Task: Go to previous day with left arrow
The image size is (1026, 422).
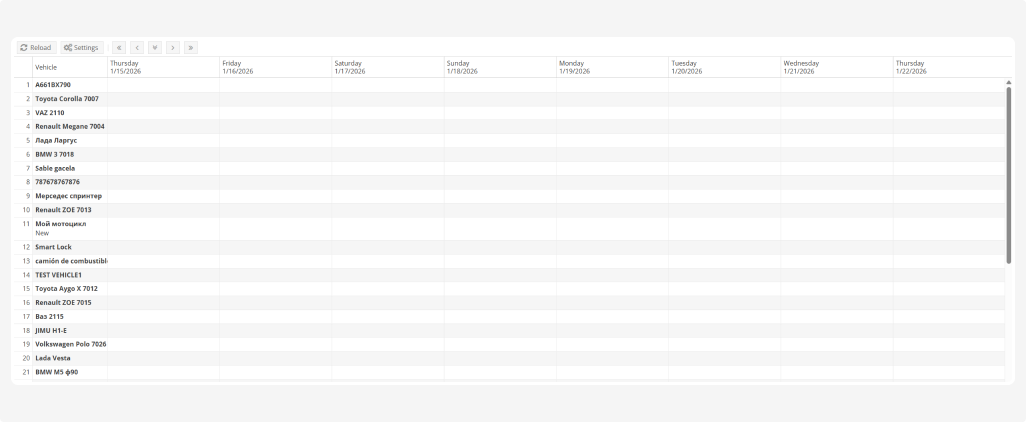Action: (x=137, y=47)
